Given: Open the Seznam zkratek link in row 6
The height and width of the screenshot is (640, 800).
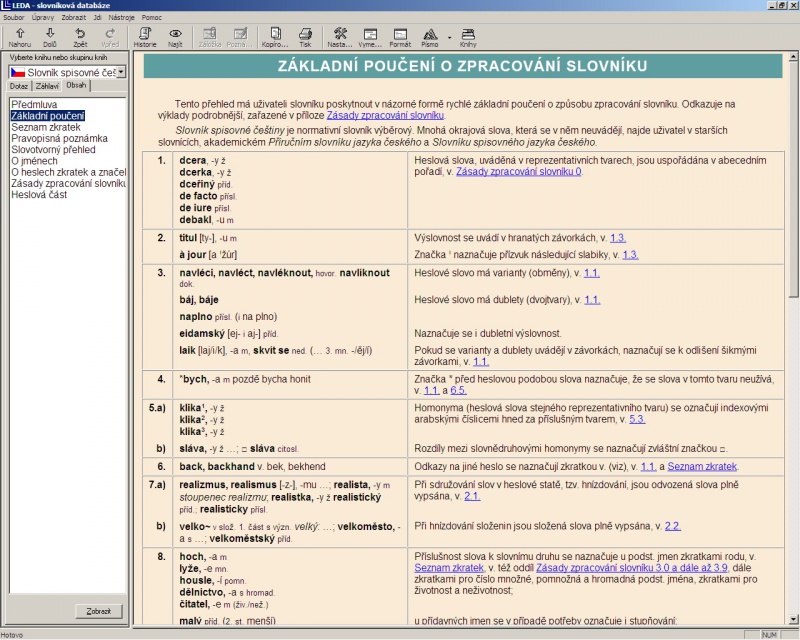Looking at the screenshot, I should (702, 466).
